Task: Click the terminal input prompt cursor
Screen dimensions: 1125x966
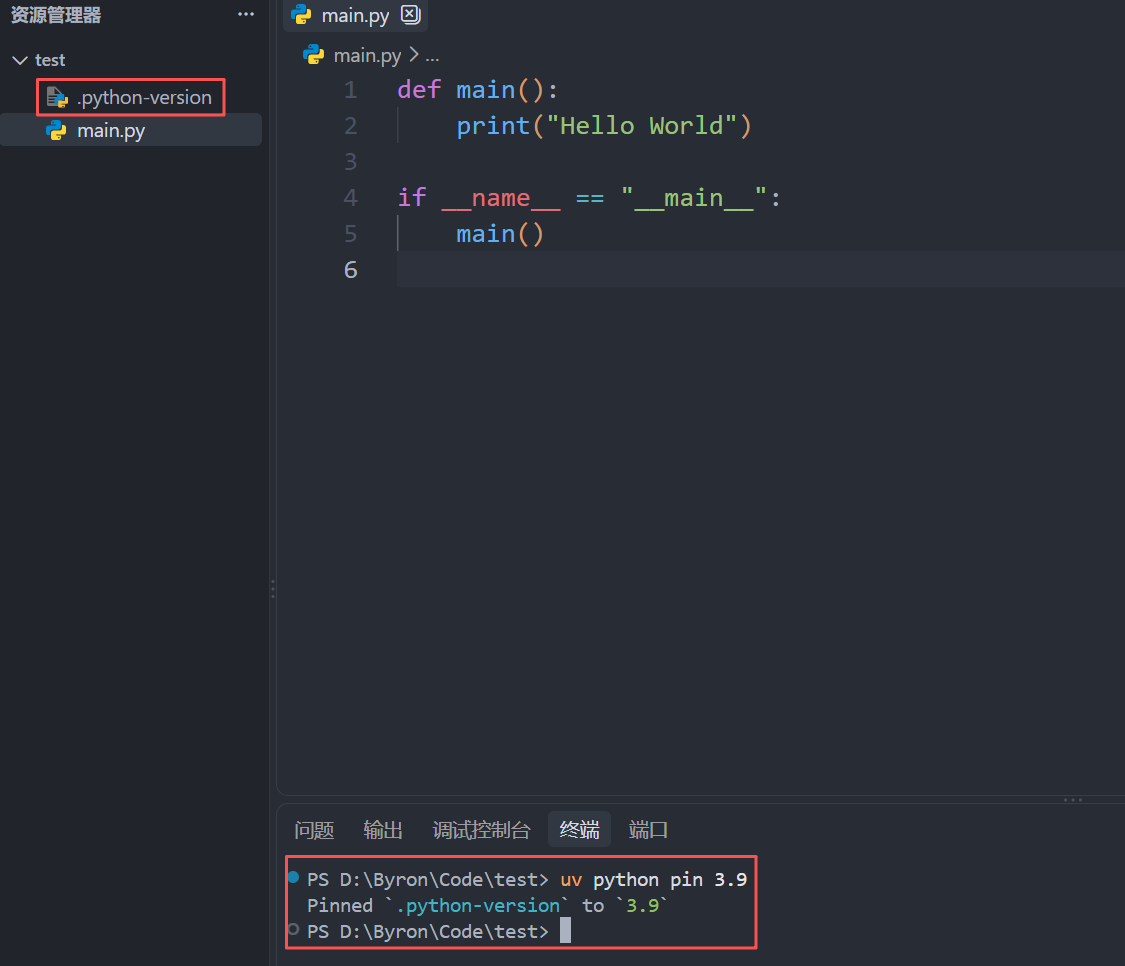Action: click(x=565, y=931)
